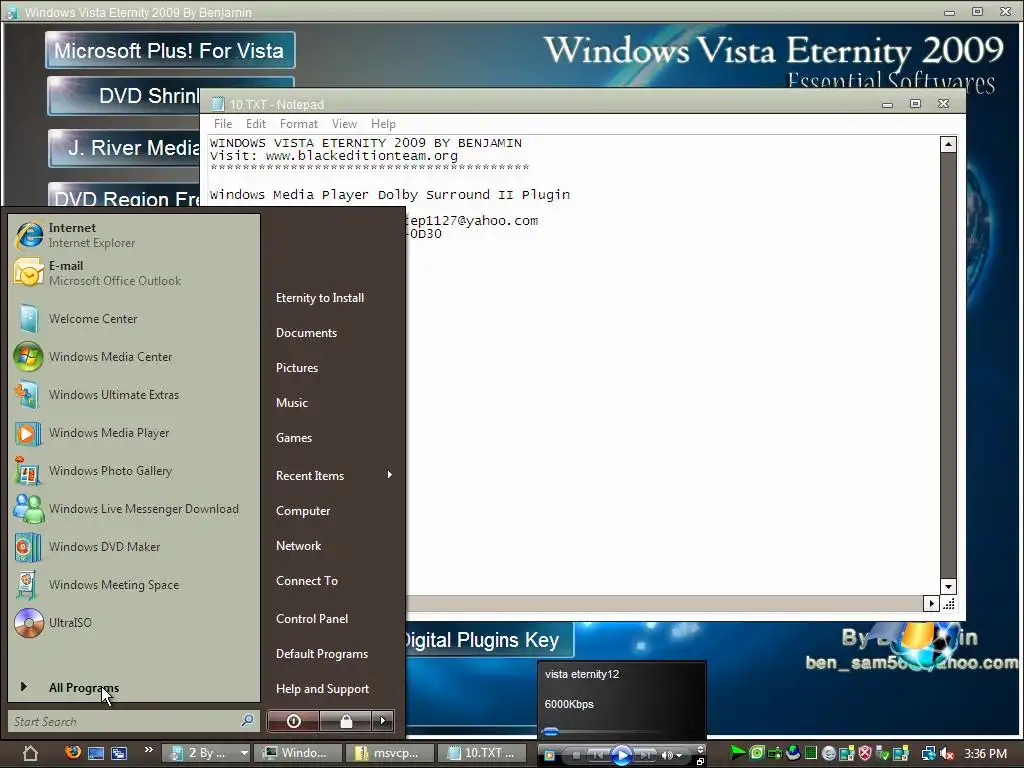Open Network from Start menu
1024x768 pixels.
point(298,546)
